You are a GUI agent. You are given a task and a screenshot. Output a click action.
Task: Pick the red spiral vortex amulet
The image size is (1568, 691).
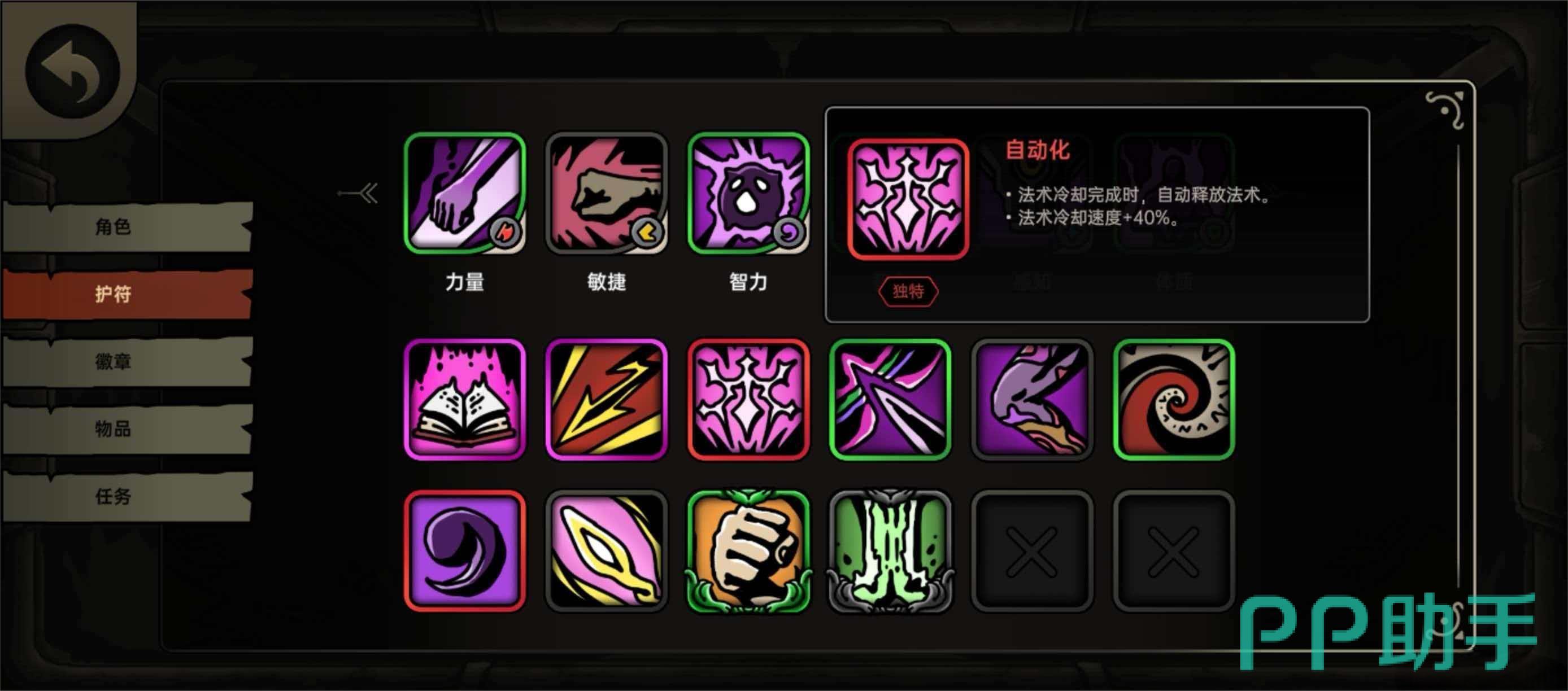pos(1174,400)
